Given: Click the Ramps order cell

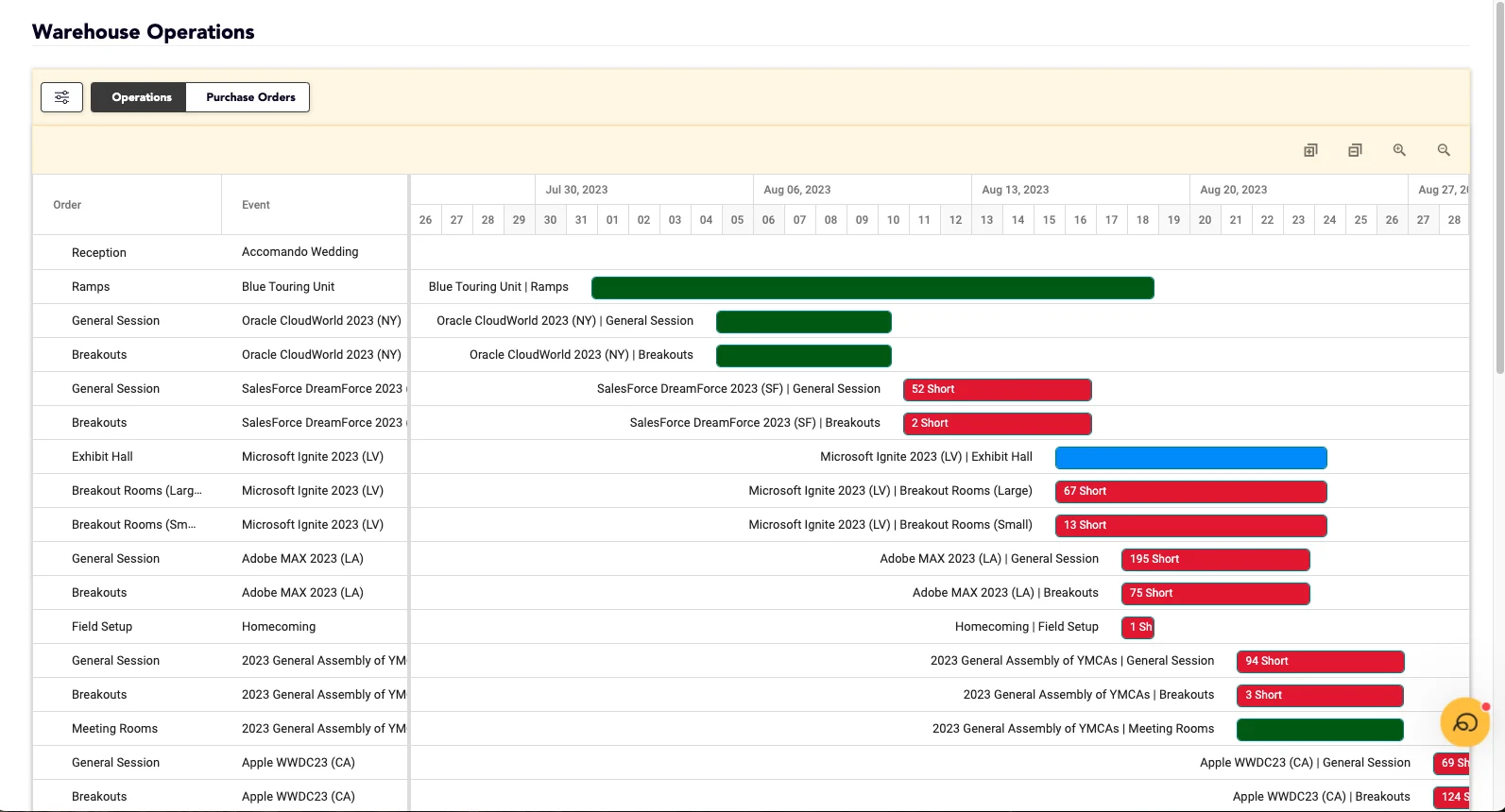Looking at the screenshot, I should coord(128,287).
